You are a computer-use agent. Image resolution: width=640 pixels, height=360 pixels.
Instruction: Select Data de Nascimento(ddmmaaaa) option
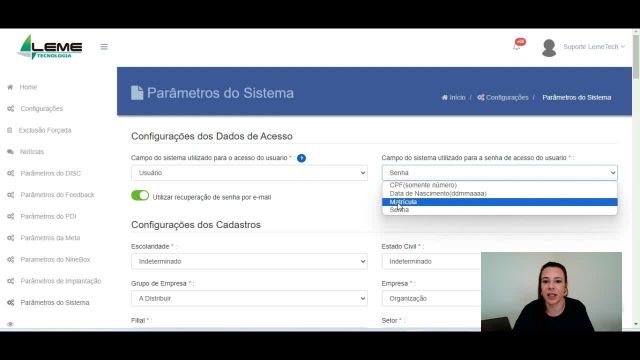tap(500, 194)
